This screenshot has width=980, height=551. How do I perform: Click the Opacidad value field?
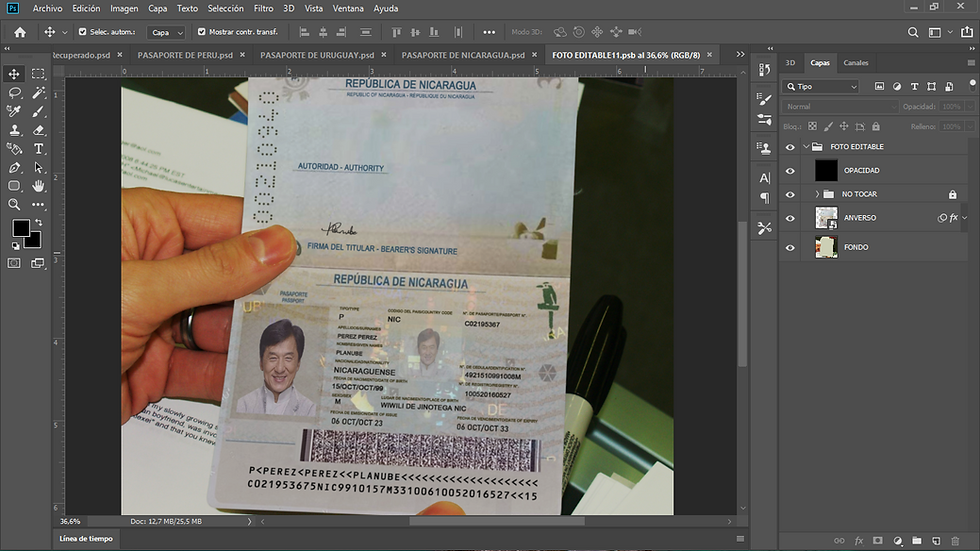tap(952, 107)
